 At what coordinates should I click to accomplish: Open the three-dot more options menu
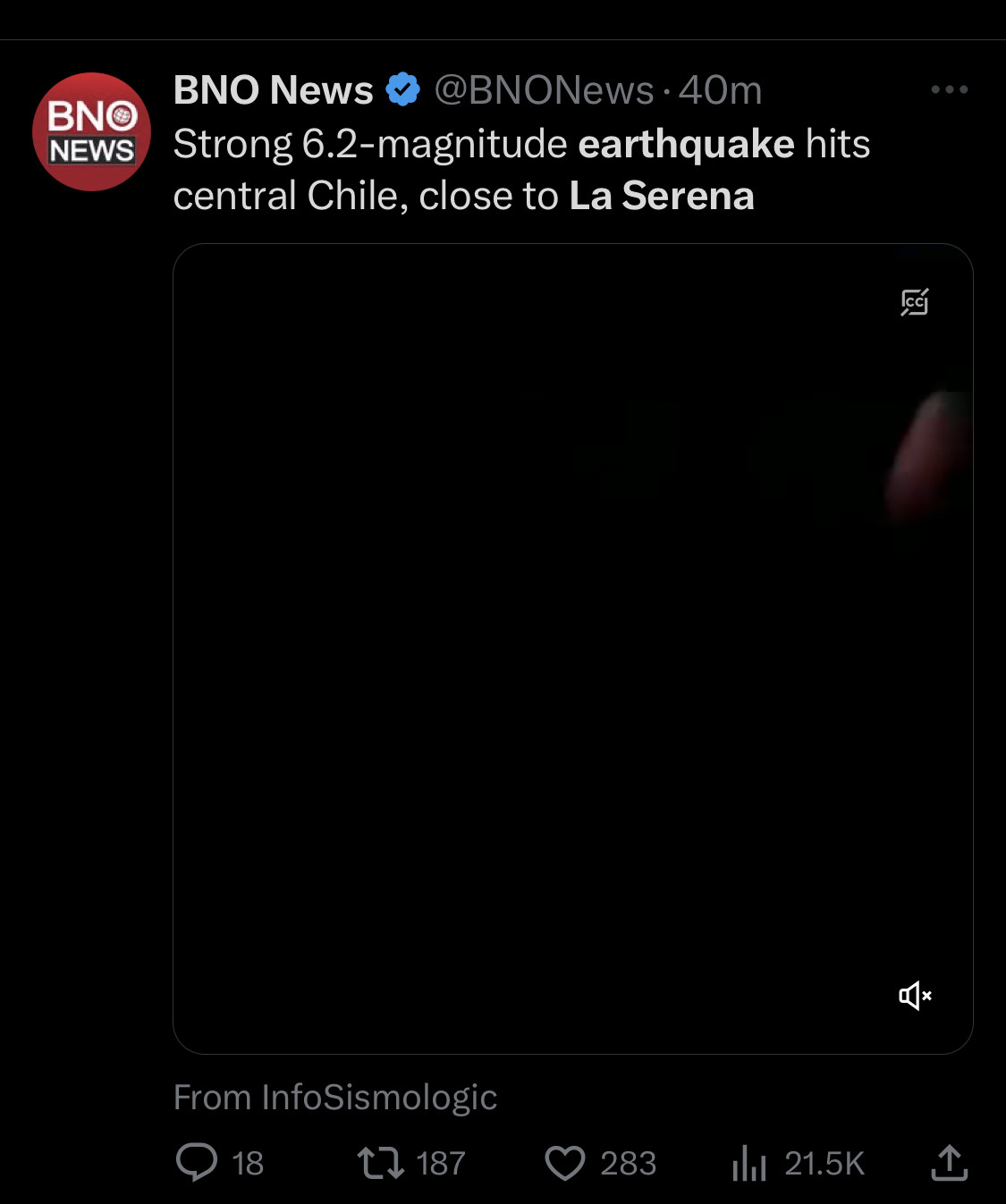pos(949,89)
